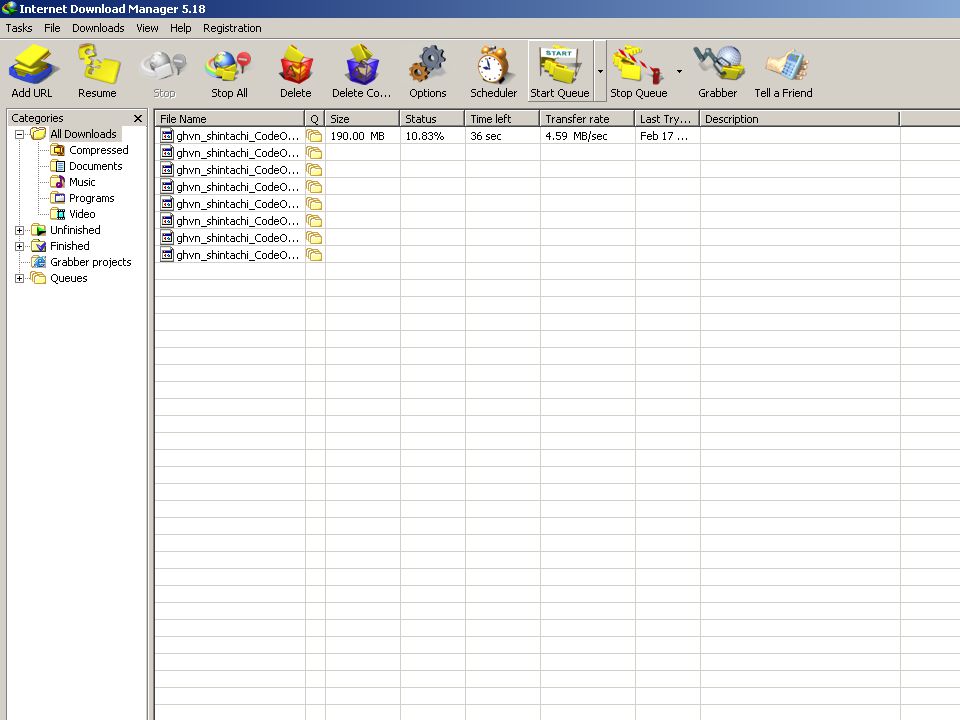The width and height of the screenshot is (960, 720).
Task: Sort by File Name column header
Action: [230, 119]
